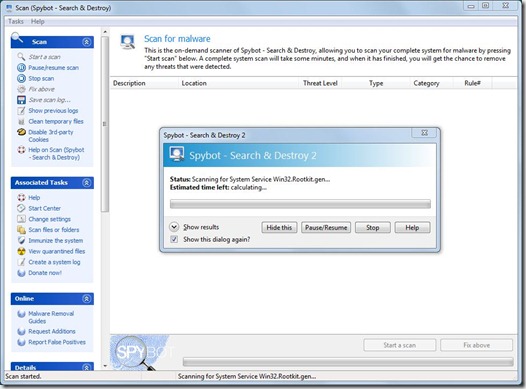Click the Show previous logs icon
The width and height of the screenshot is (526, 389).
(21, 111)
